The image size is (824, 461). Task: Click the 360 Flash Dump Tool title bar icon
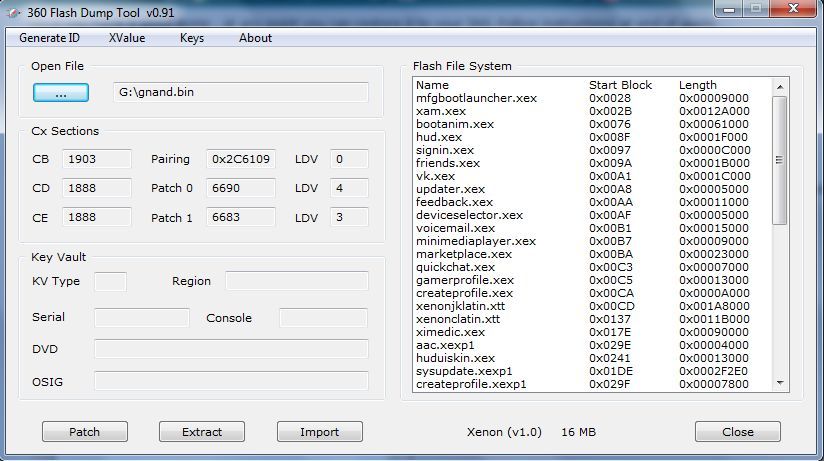pyautogui.click(x=13, y=13)
